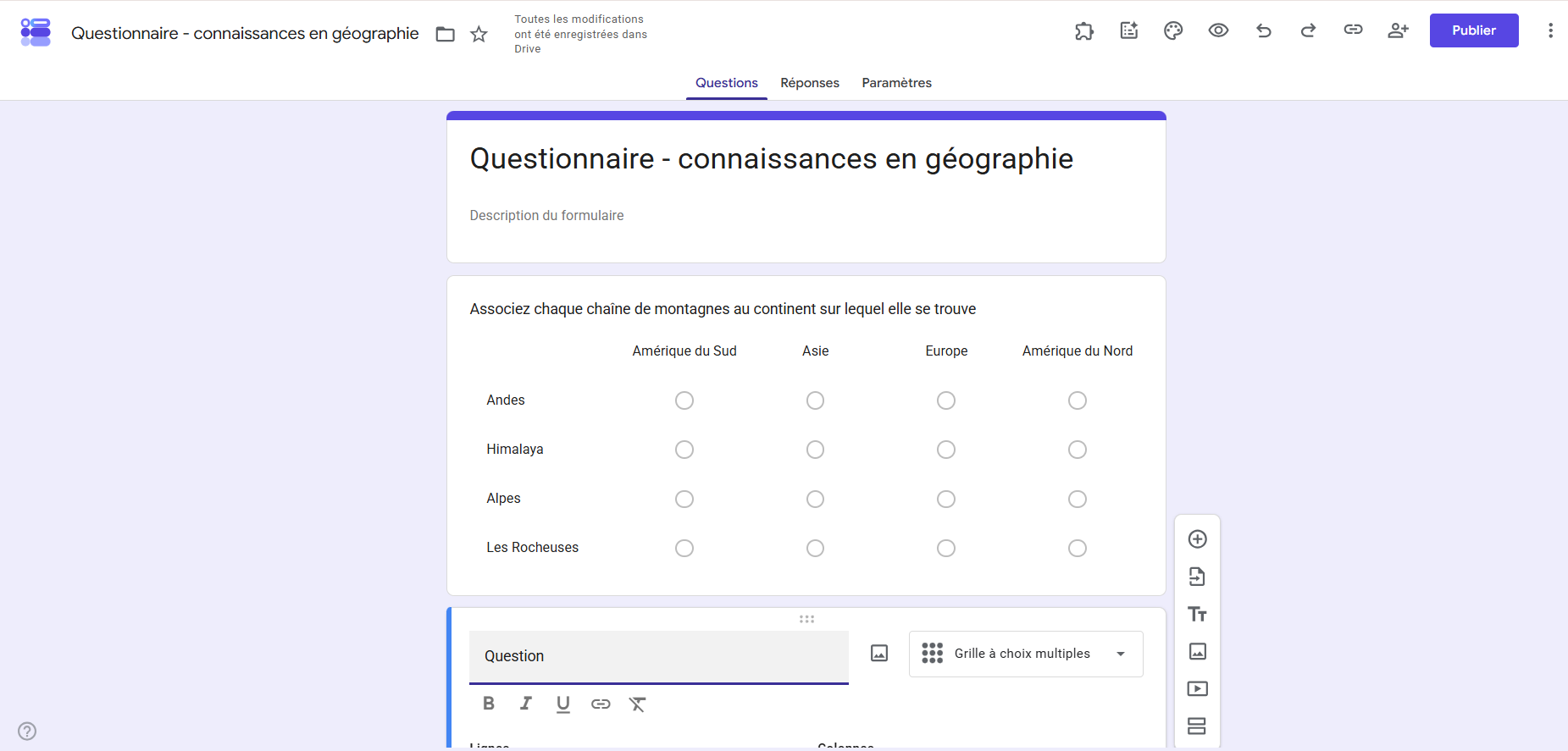Select Asie for Andes
Viewport: 1568px width, 751px height.
pos(815,400)
